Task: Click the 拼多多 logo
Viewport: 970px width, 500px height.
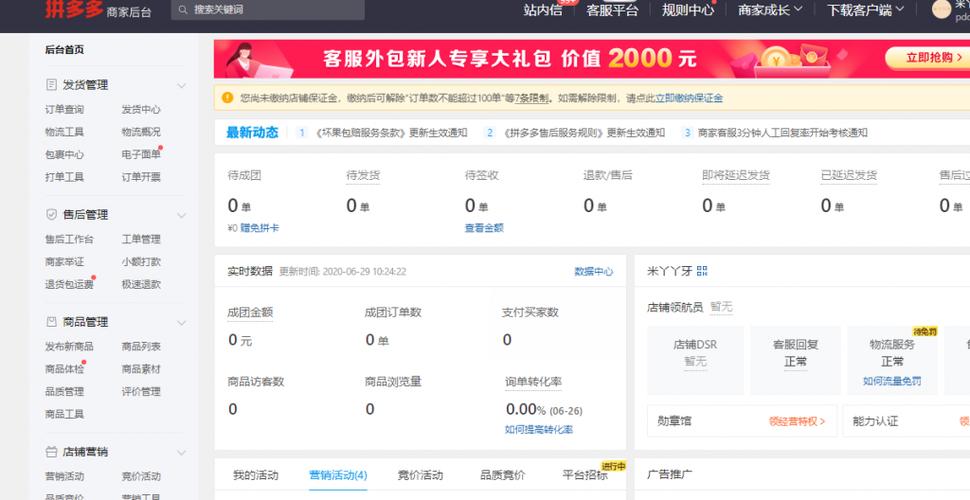Action: click(74, 9)
